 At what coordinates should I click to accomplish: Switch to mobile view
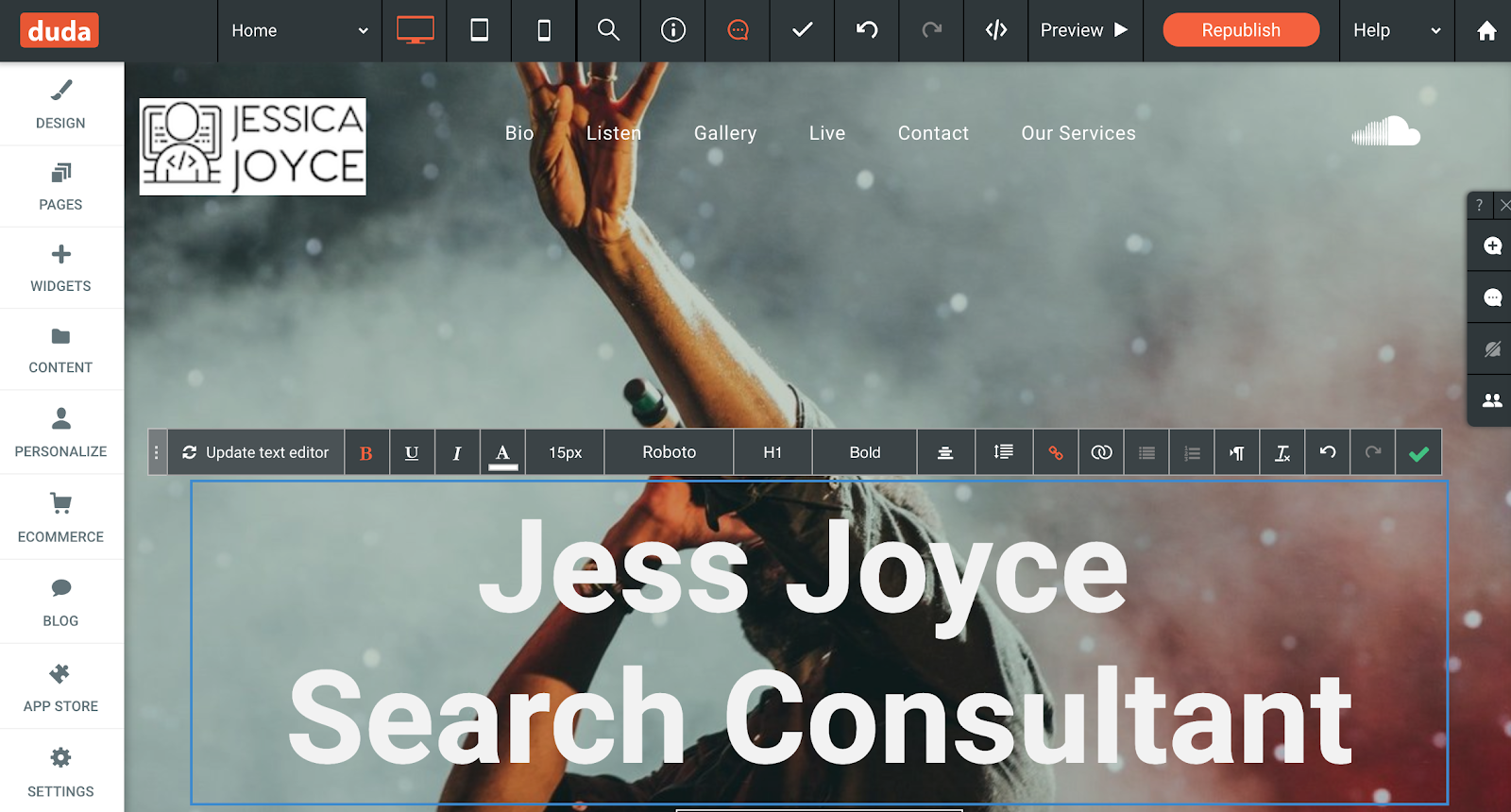544,30
